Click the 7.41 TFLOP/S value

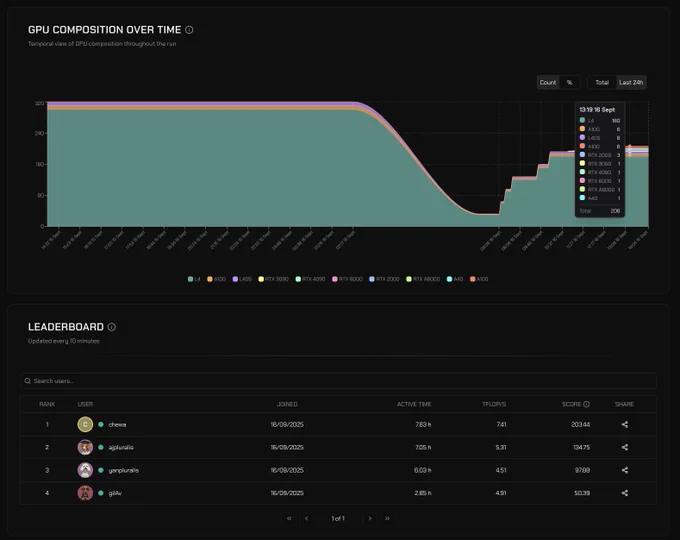point(501,425)
